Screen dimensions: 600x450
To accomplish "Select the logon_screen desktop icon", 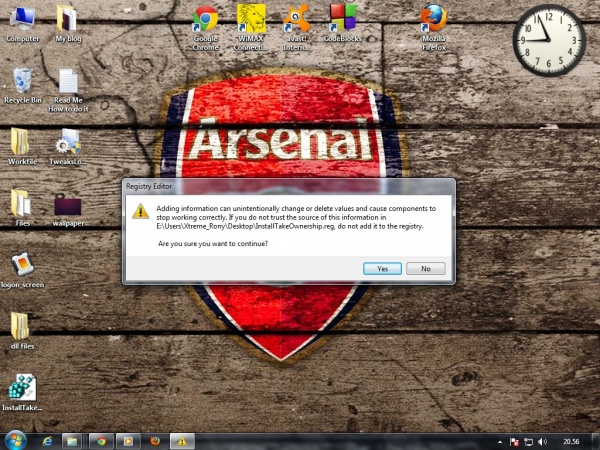I will tap(23, 270).
